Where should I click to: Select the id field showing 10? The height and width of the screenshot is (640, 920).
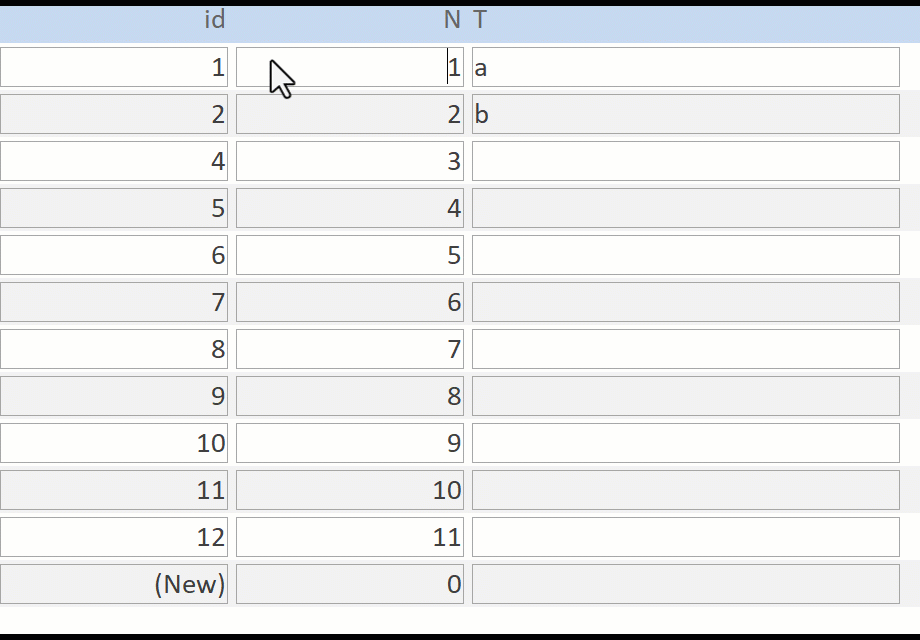point(114,443)
